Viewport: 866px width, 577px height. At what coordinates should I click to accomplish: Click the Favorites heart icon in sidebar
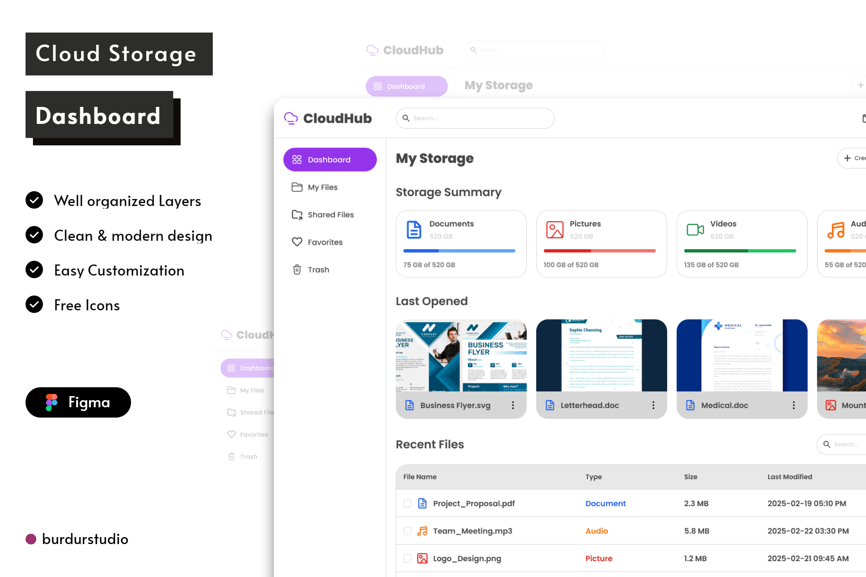[297, 242]
